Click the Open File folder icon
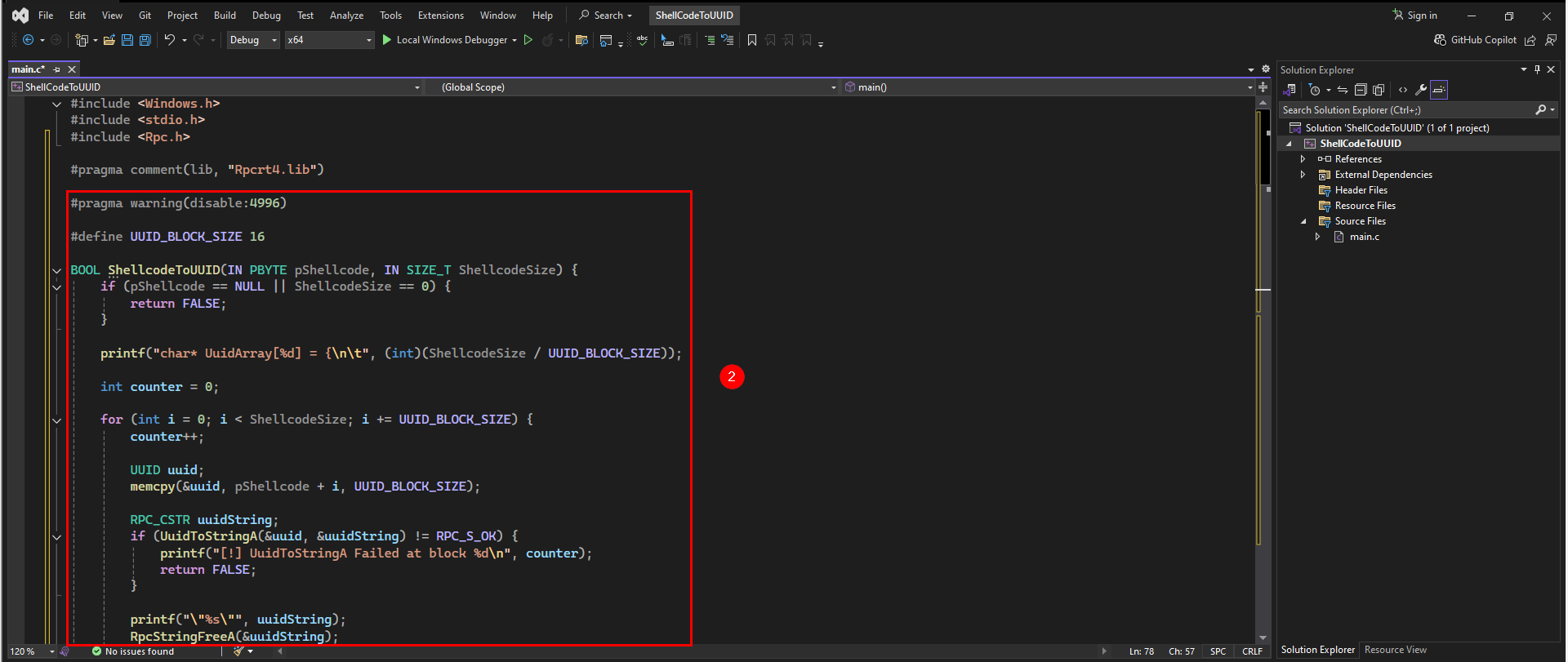The width and height of the screenshot is (1568, 662). click(x=109, y=40)
